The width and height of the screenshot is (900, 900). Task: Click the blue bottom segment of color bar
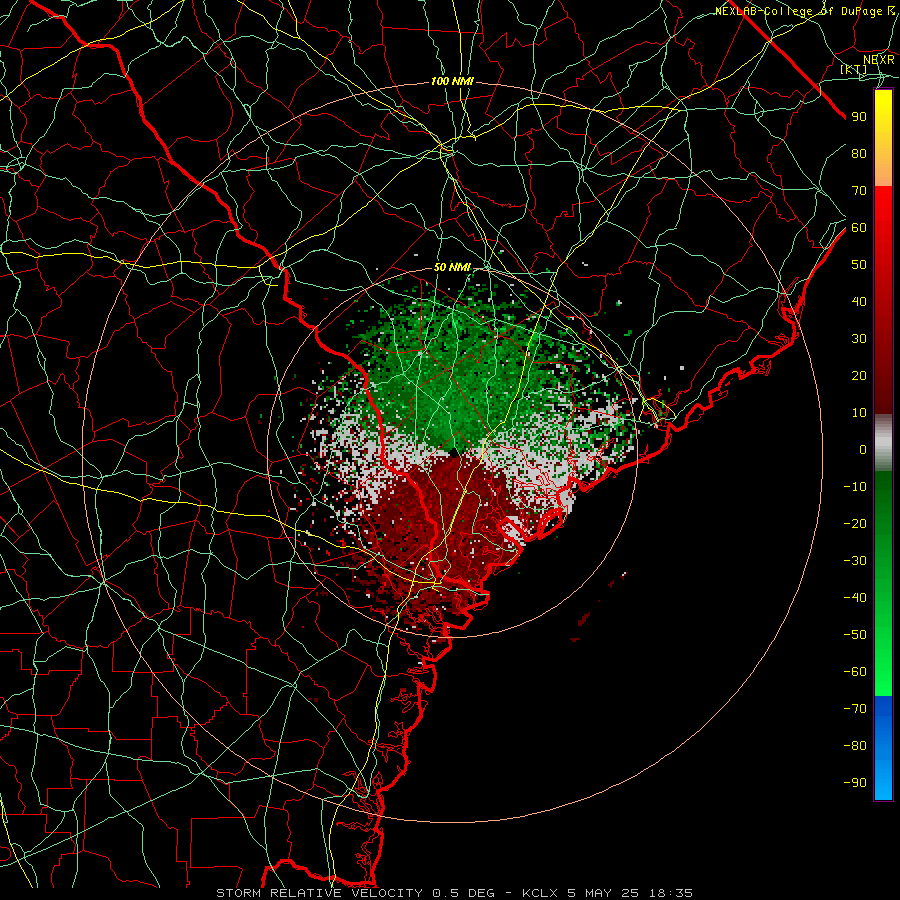coord(883,748)
